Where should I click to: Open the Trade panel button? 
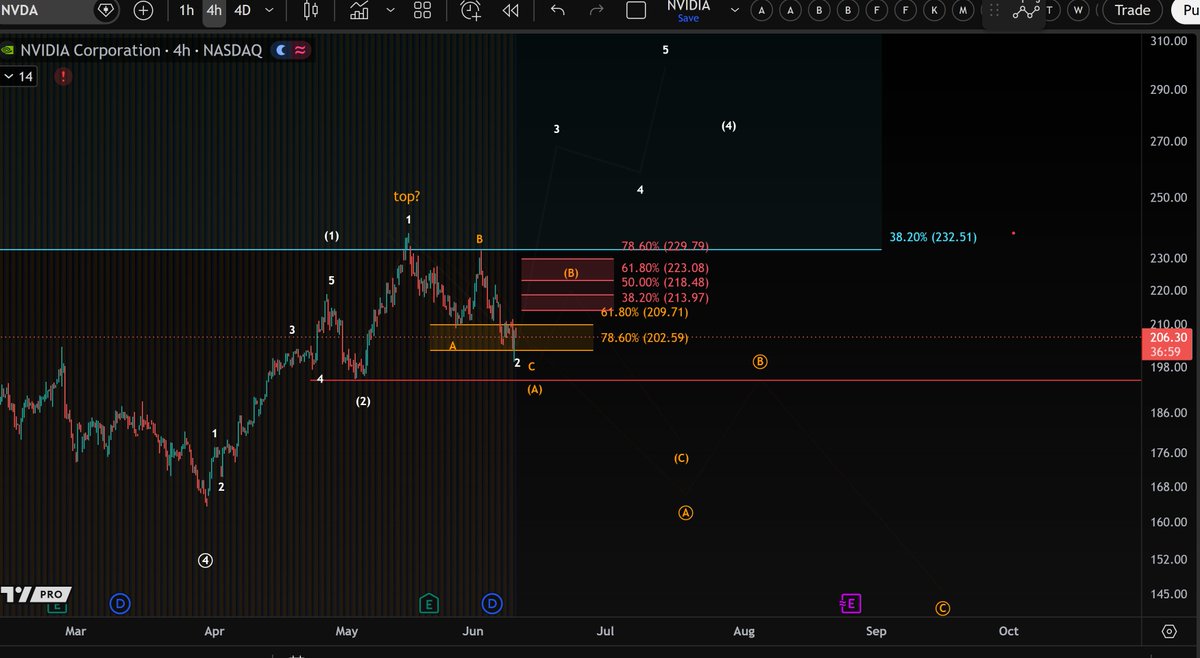coord(1132,10)
